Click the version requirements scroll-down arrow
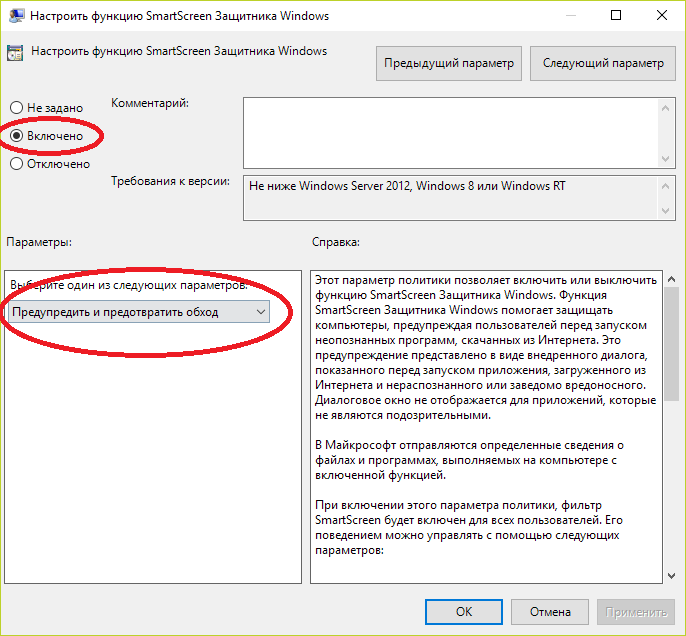 coord(665,211)
